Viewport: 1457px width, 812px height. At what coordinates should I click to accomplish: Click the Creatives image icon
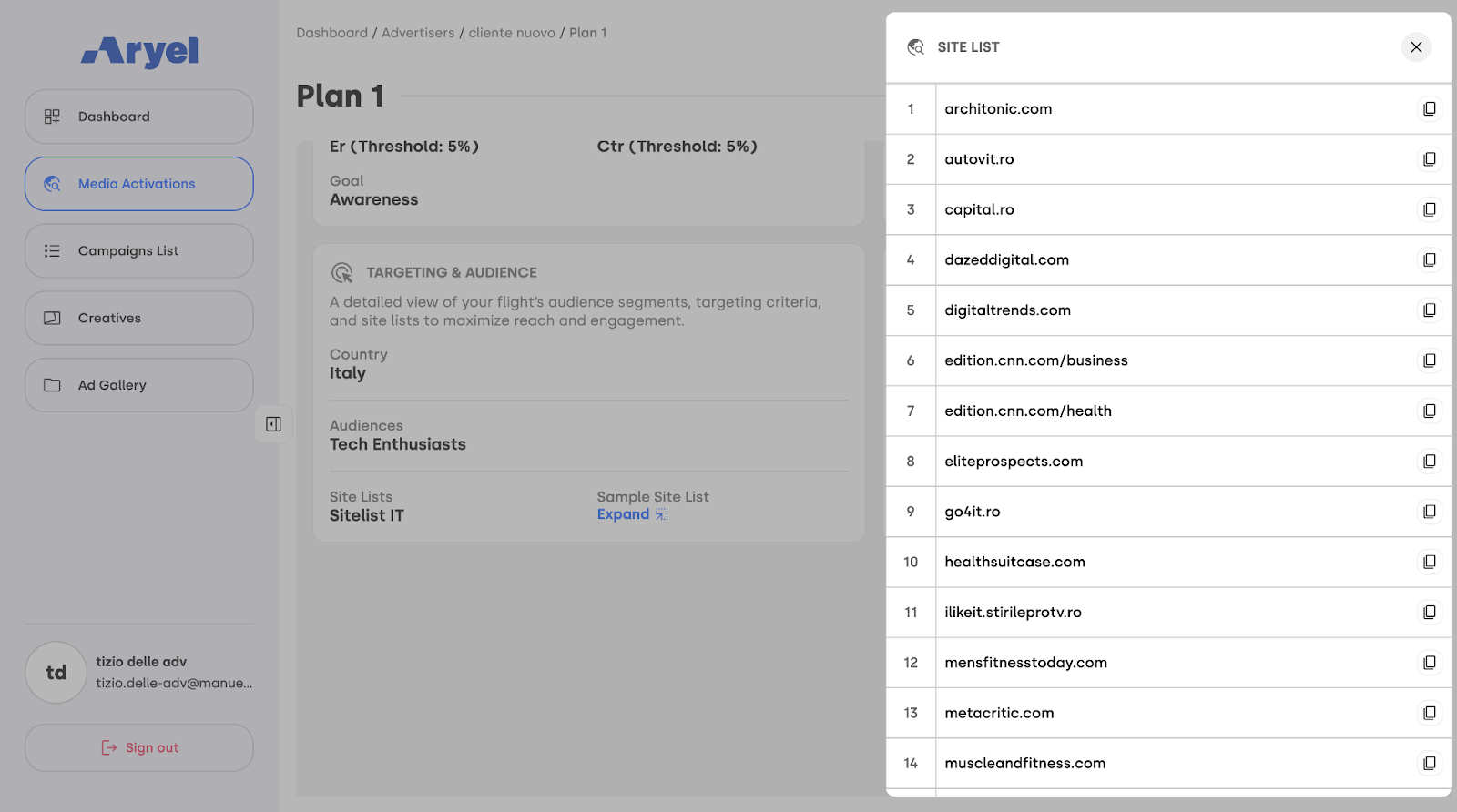(52, 319)
